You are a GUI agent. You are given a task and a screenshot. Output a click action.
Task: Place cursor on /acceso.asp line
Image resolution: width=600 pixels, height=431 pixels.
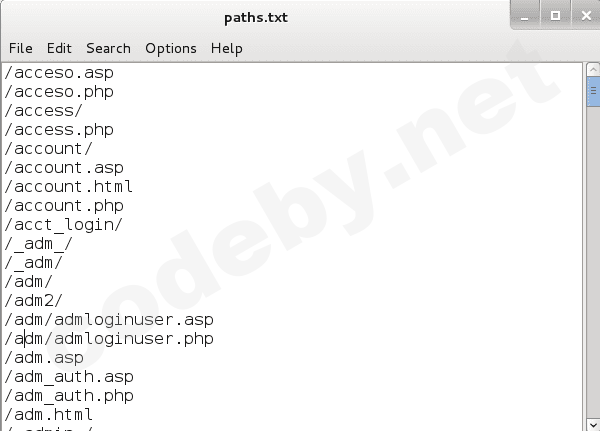click(x=59, y=73)
